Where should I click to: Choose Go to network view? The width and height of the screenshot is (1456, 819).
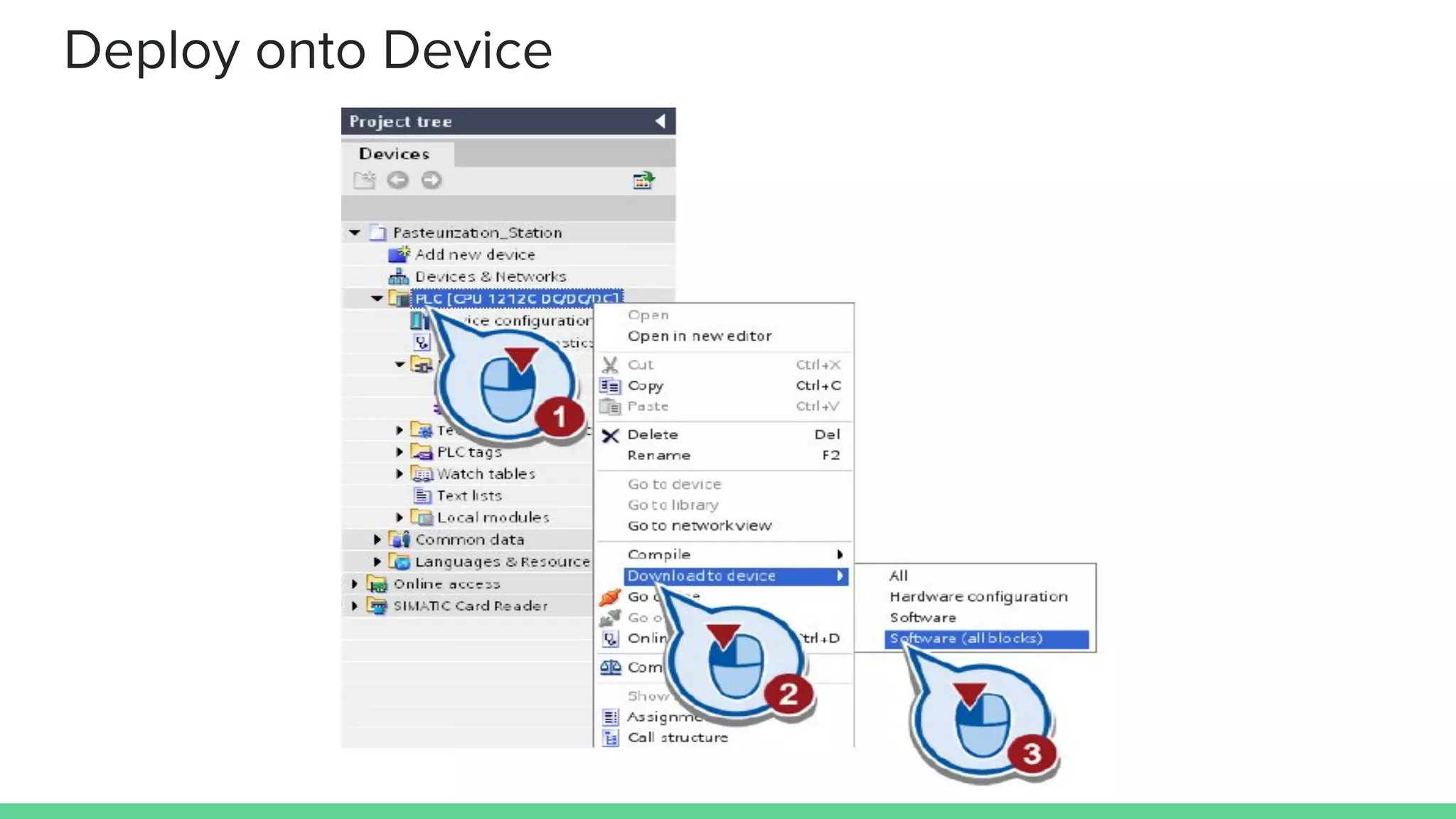[700, 525]
